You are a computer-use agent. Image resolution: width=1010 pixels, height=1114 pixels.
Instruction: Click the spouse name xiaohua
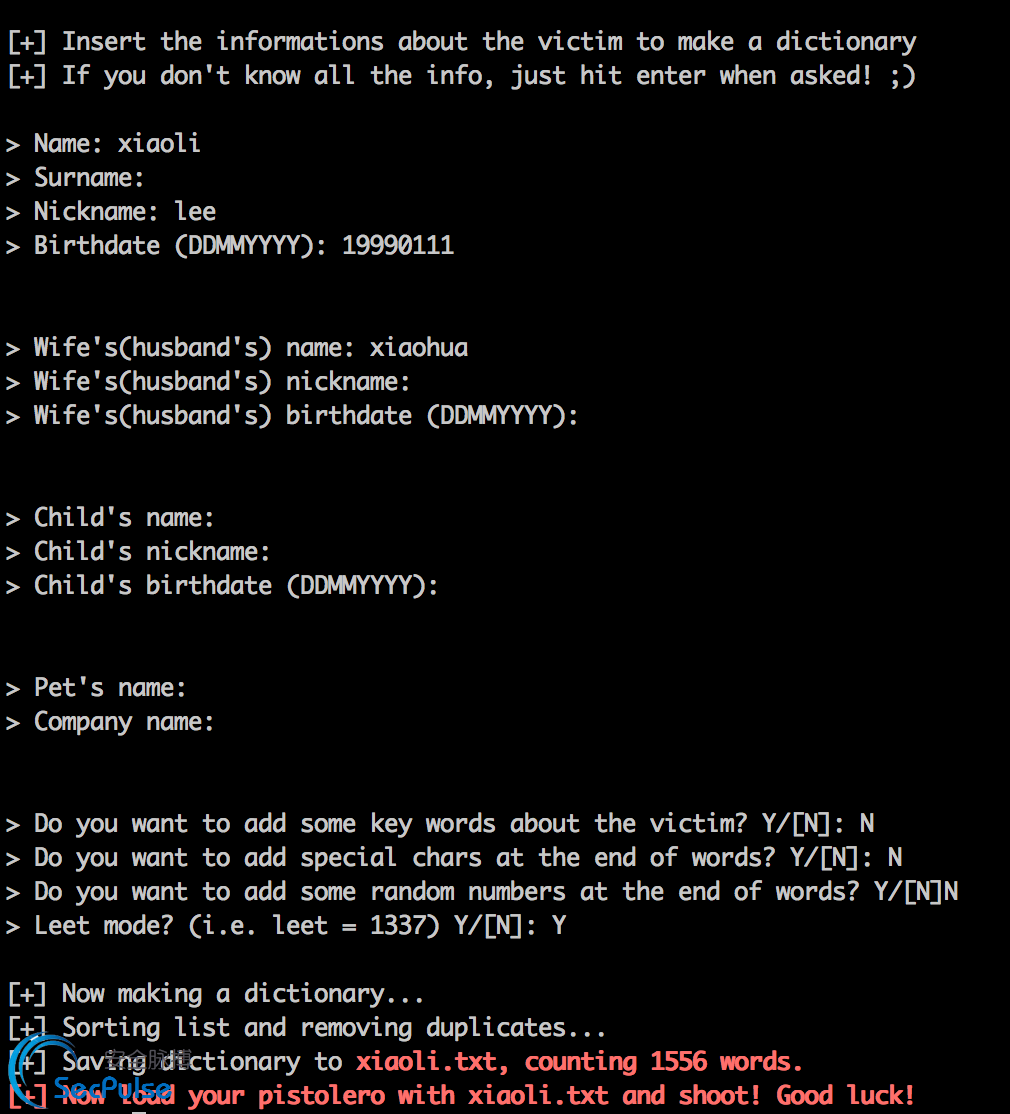pyautogui.click(x=419, y=348)
